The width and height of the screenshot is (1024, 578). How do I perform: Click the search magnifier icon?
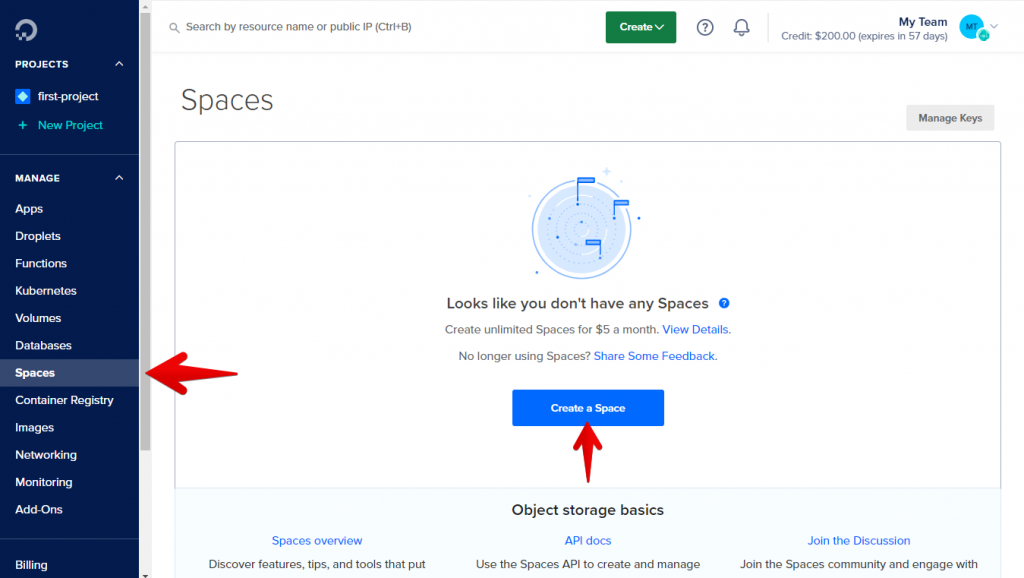(172, 26)
